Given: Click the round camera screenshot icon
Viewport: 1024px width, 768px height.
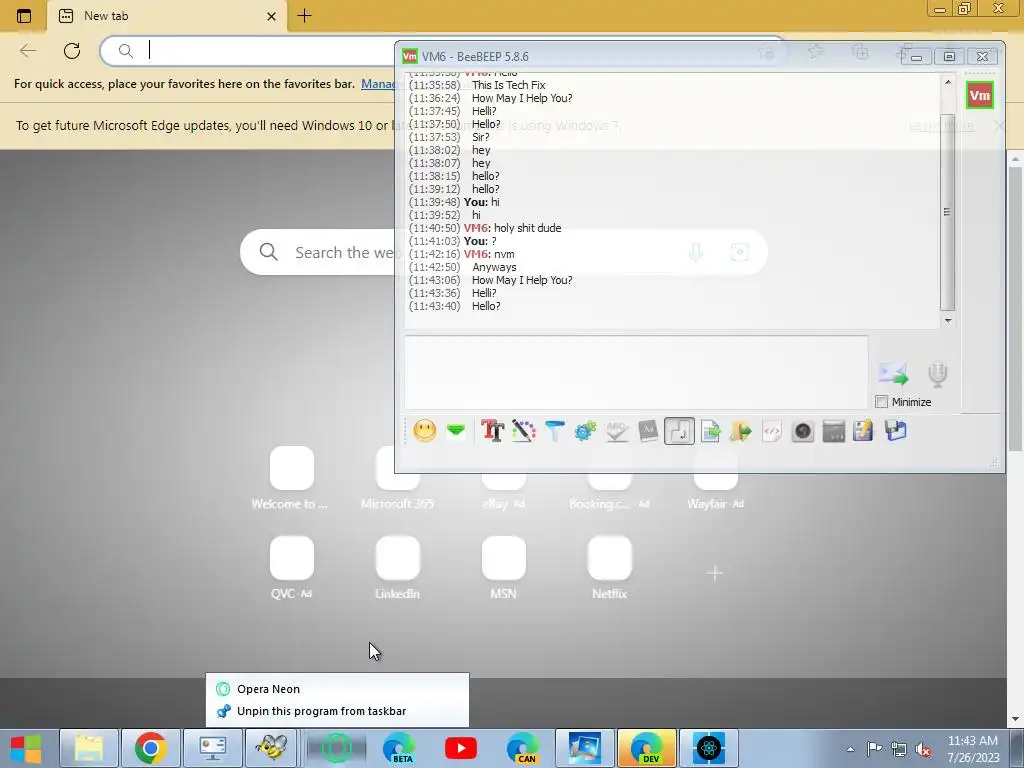Looking at the screenshot, I should (803, 431).
